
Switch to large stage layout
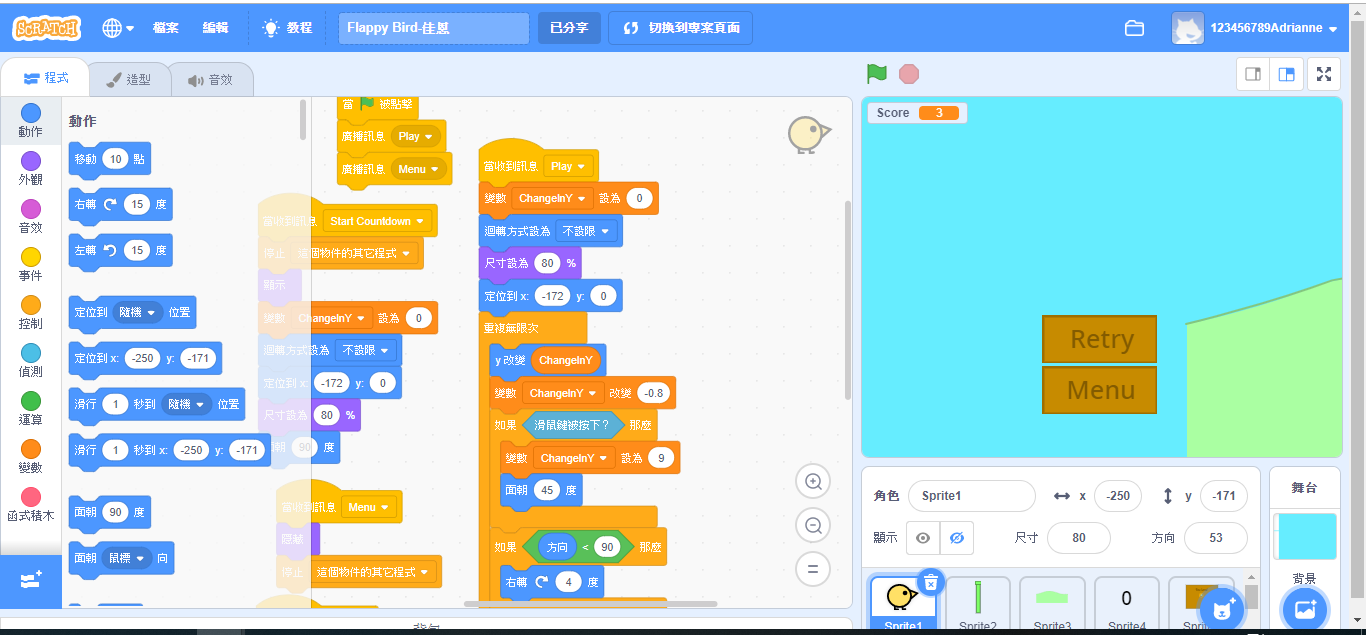(x=1286, y=74)
